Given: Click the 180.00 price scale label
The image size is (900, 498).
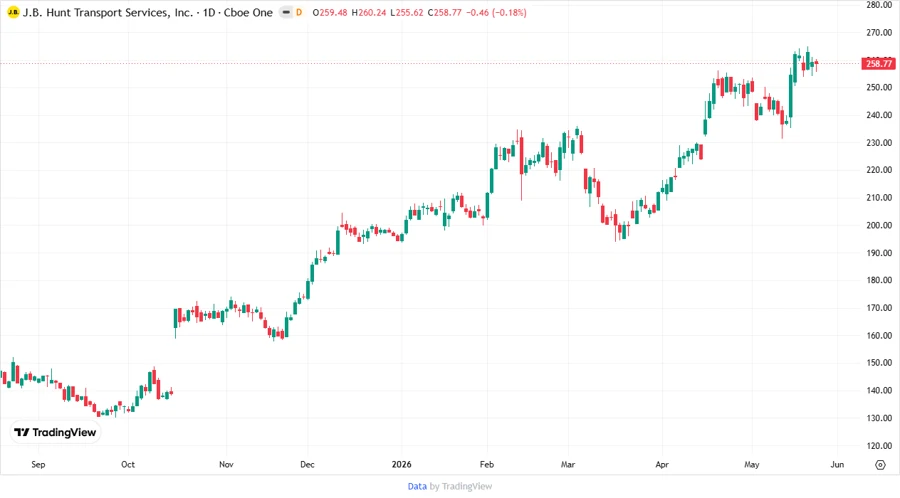Looking at the screenshot, I should coord(879,281).
